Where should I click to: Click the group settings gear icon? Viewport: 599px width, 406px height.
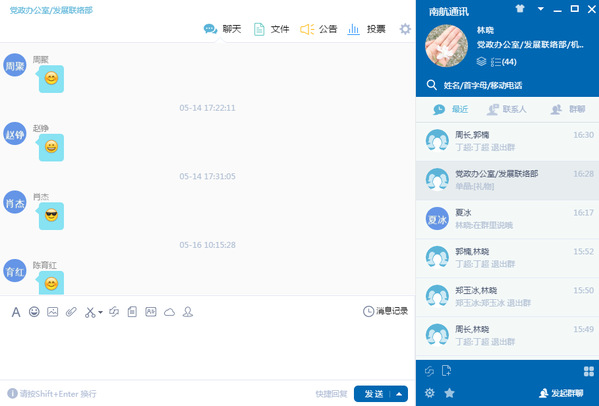tap(405, 29)
